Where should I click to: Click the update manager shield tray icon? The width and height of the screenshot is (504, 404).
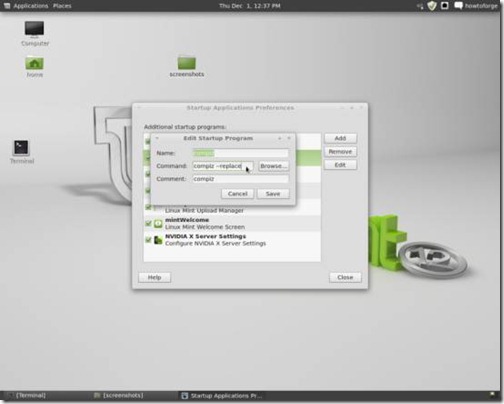pyautogui.click(x=432, y=6)
